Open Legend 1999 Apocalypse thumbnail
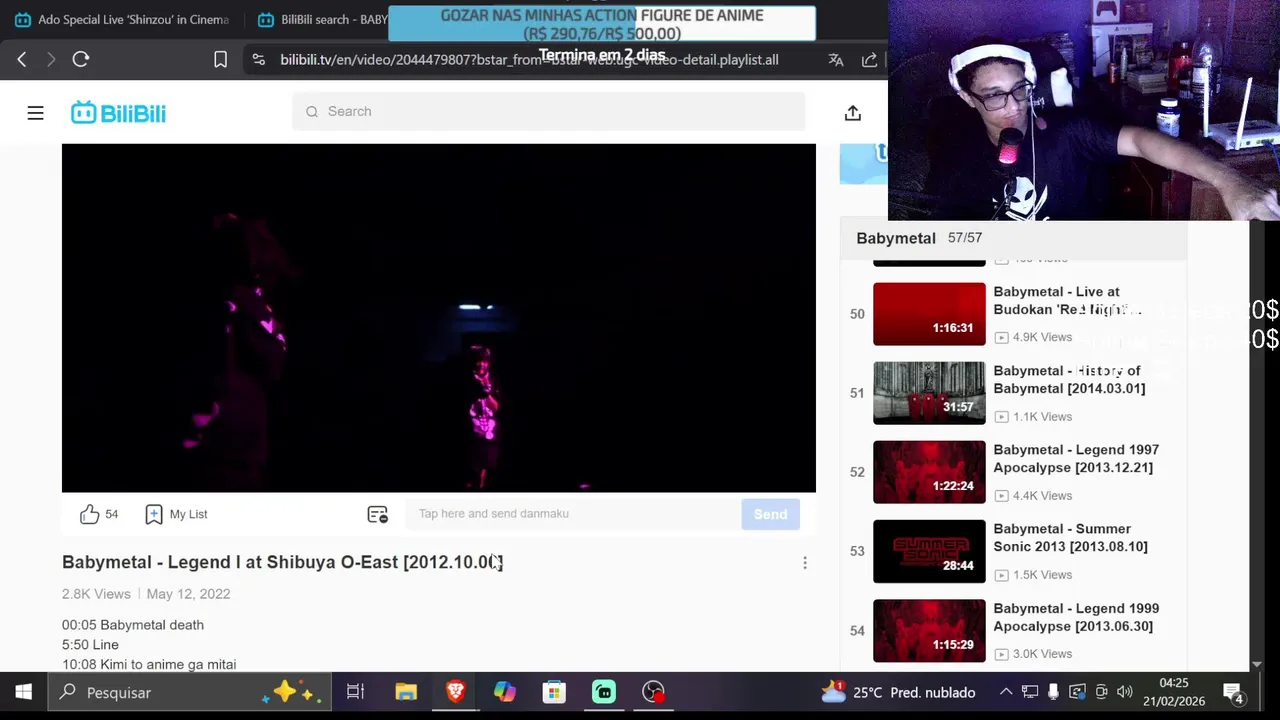 (x=929, y=631)
